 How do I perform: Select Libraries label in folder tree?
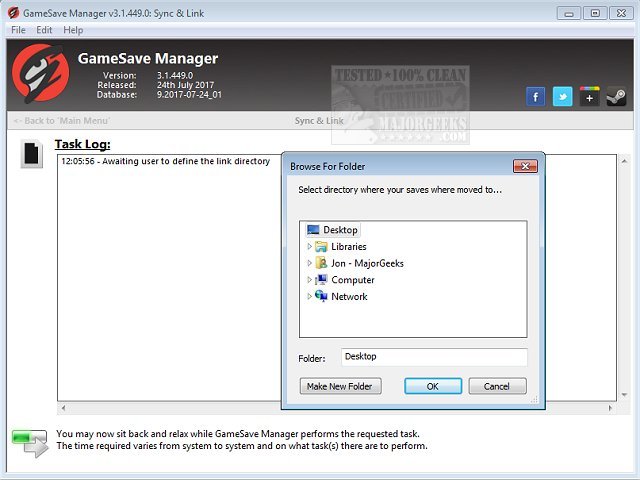pyautogui.click(x=349, y=247)
